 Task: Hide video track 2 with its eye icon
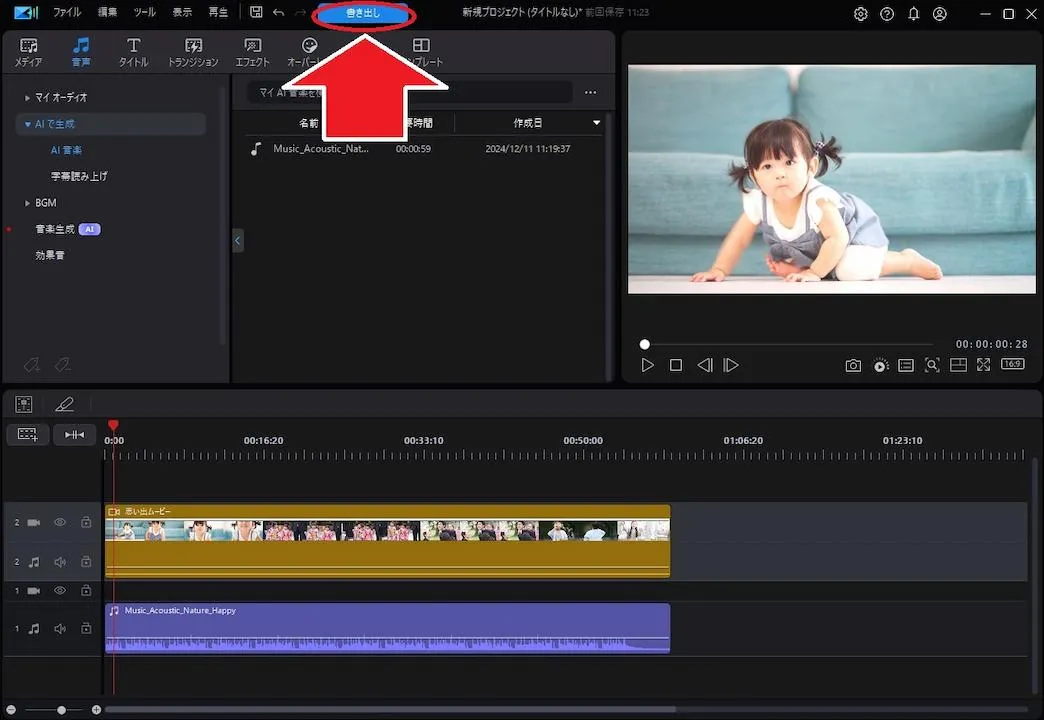click(x=59, y=522)
